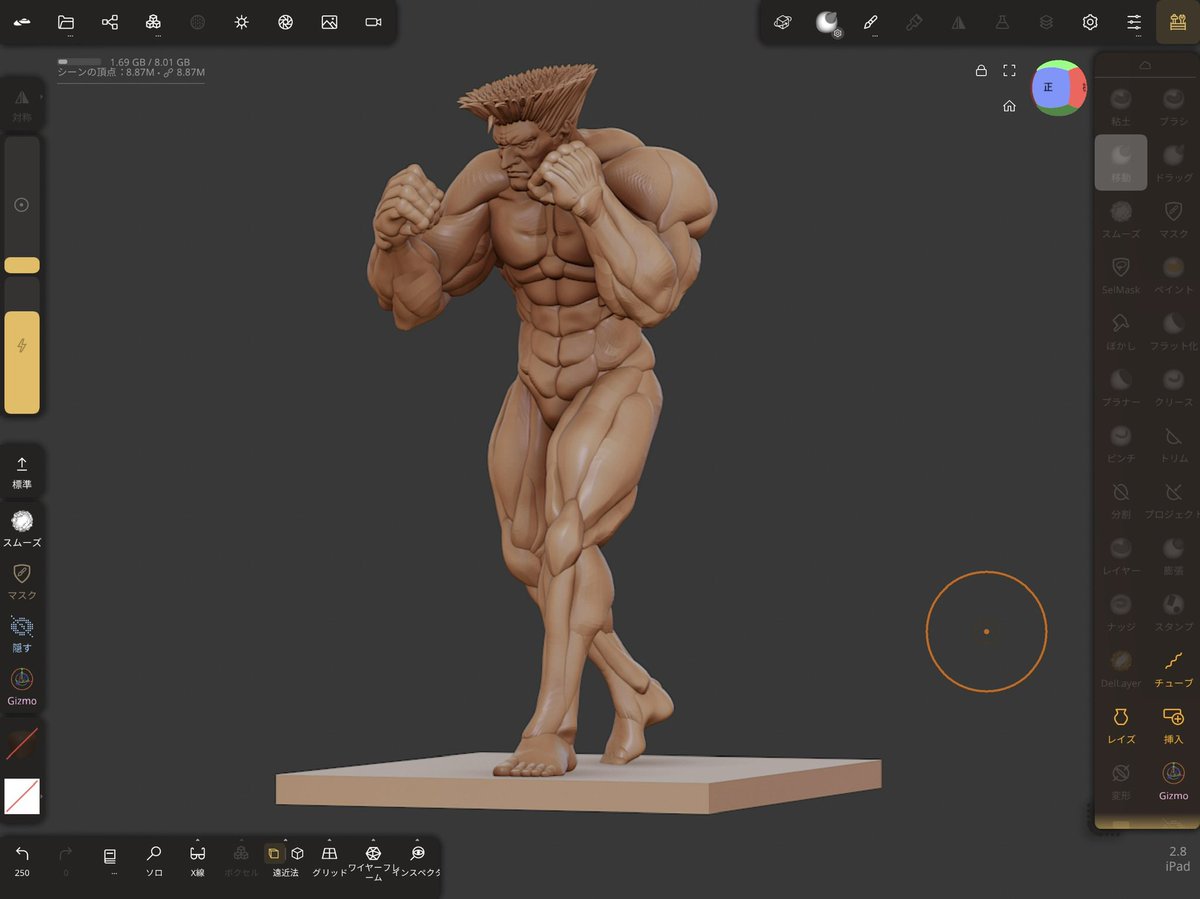Open the Scene hierarchy menu
The image size is (1200, 899).
[x=110, y=22]
